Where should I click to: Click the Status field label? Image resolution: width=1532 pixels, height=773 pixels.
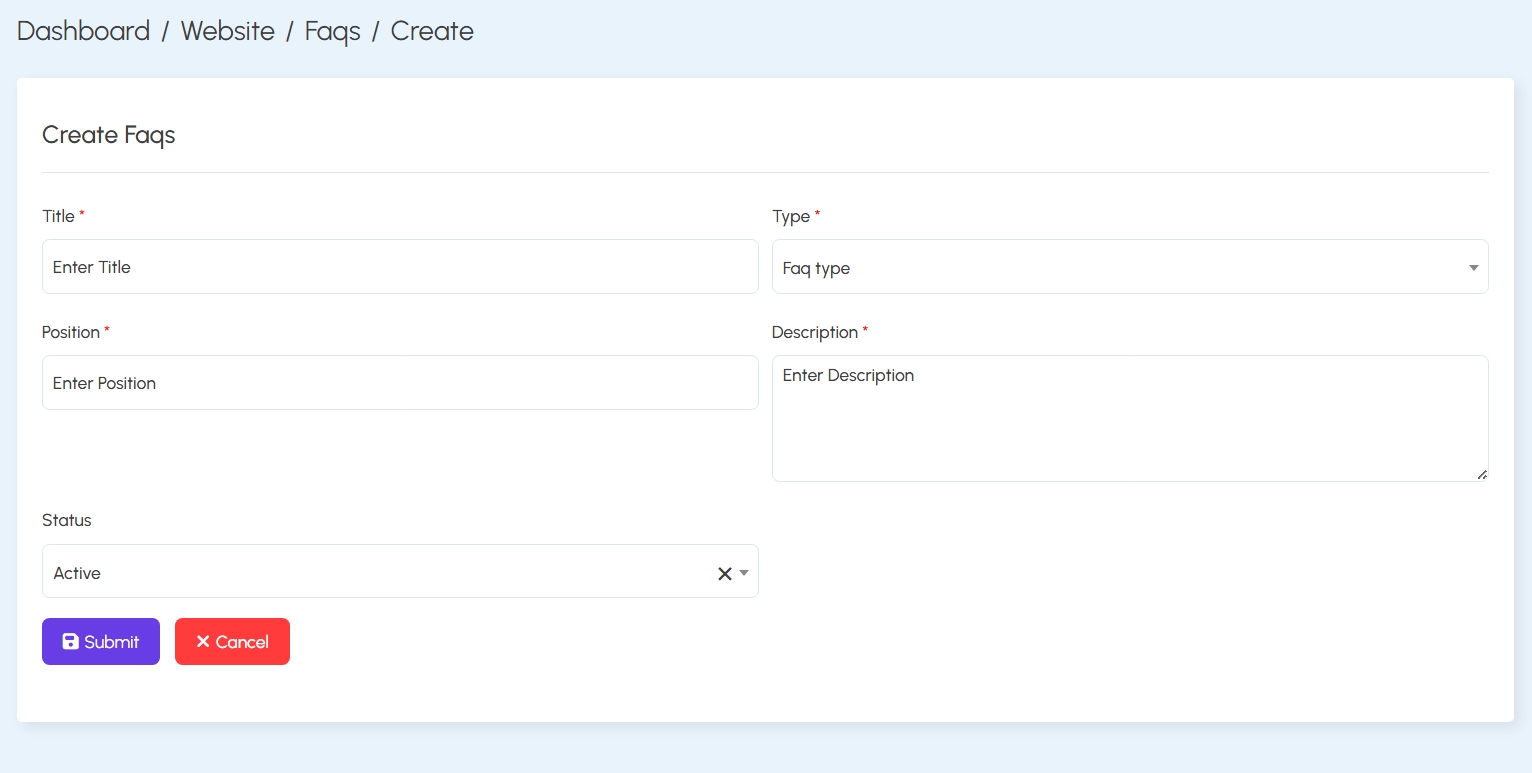coord(67,520)
